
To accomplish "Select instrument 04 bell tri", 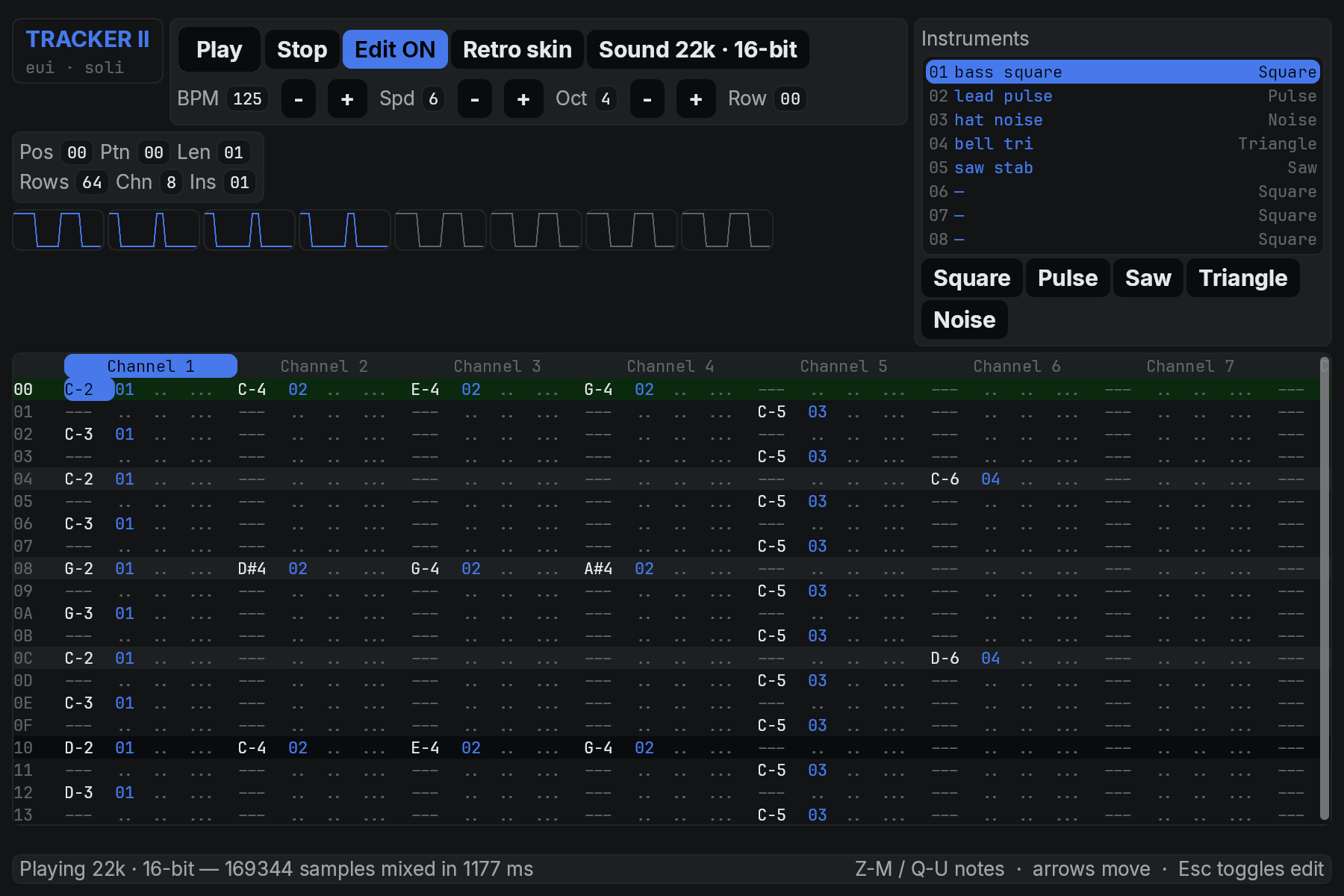I will pyautogui.click(x=1122, y=143).
